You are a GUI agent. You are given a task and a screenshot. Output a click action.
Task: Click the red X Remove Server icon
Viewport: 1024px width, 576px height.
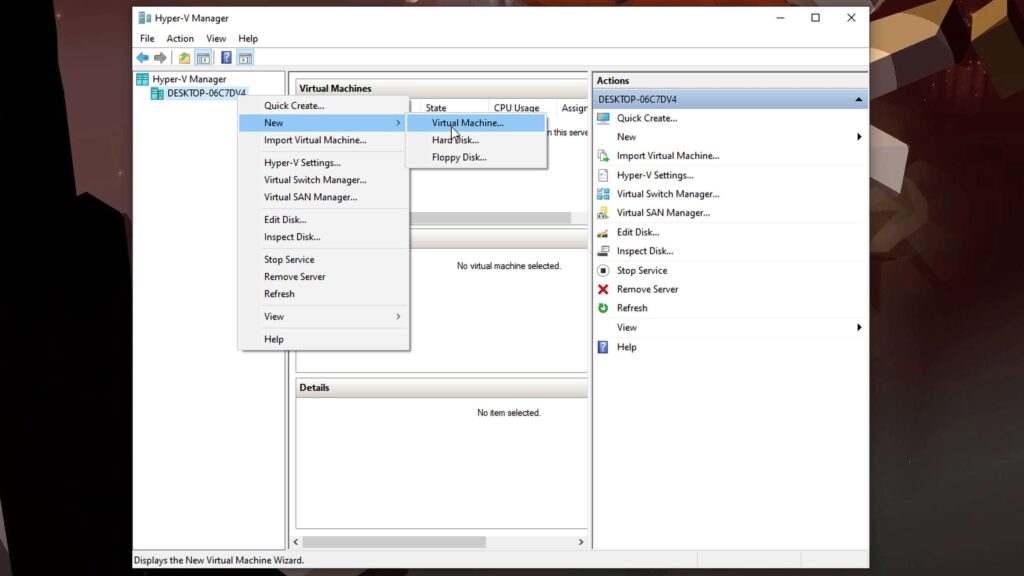pyautogui.click(x=603, y=289)
